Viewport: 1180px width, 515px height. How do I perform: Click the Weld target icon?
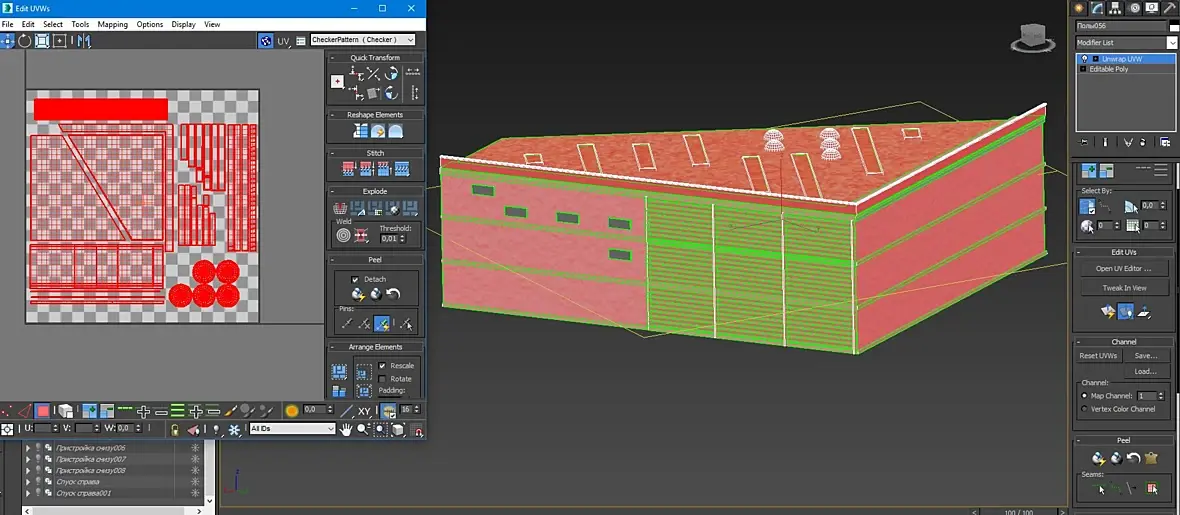click(343, 236)
